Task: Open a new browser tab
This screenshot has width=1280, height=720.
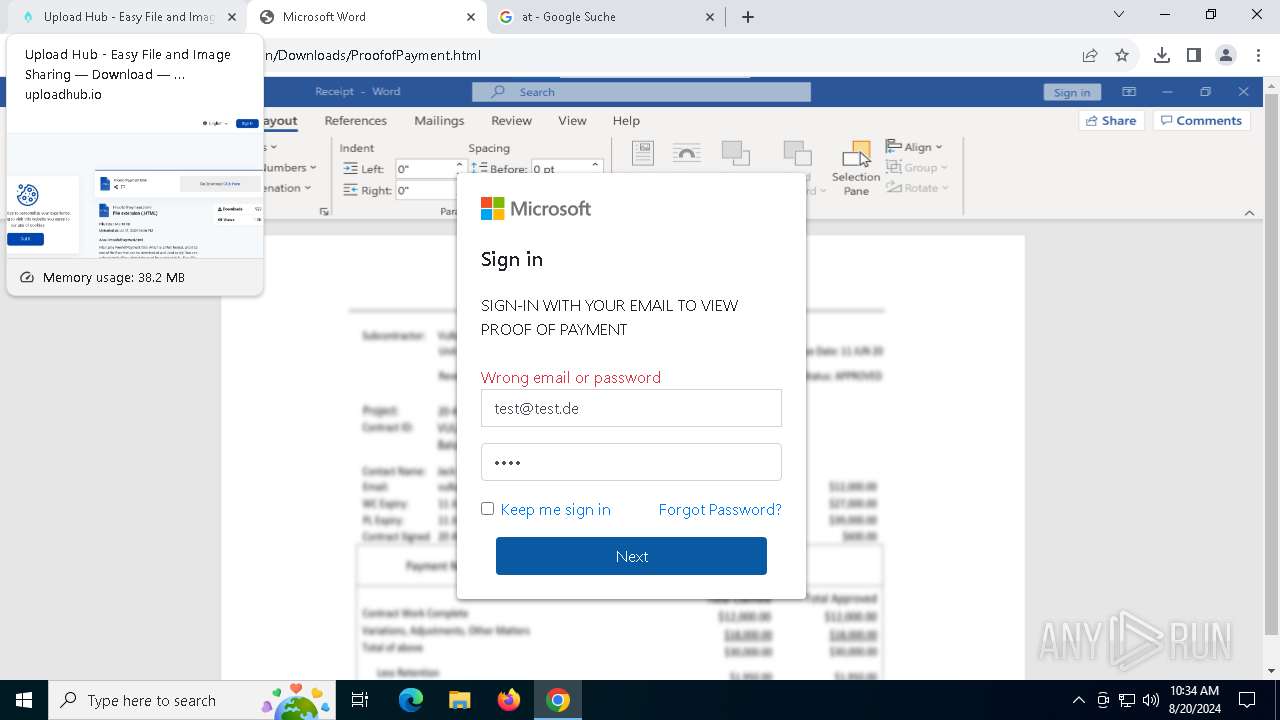Action: pos(748,17)
